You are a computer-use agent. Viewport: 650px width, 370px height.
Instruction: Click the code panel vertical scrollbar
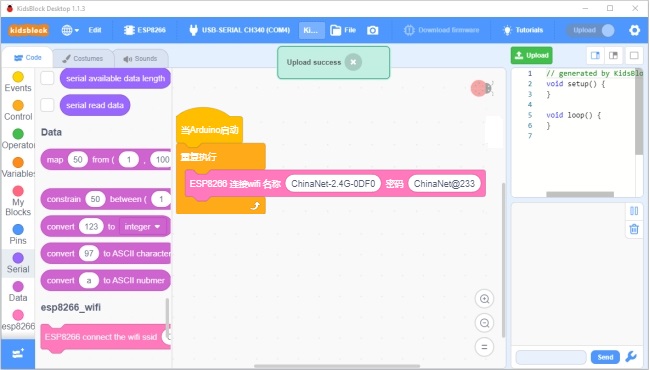[639, 112]
